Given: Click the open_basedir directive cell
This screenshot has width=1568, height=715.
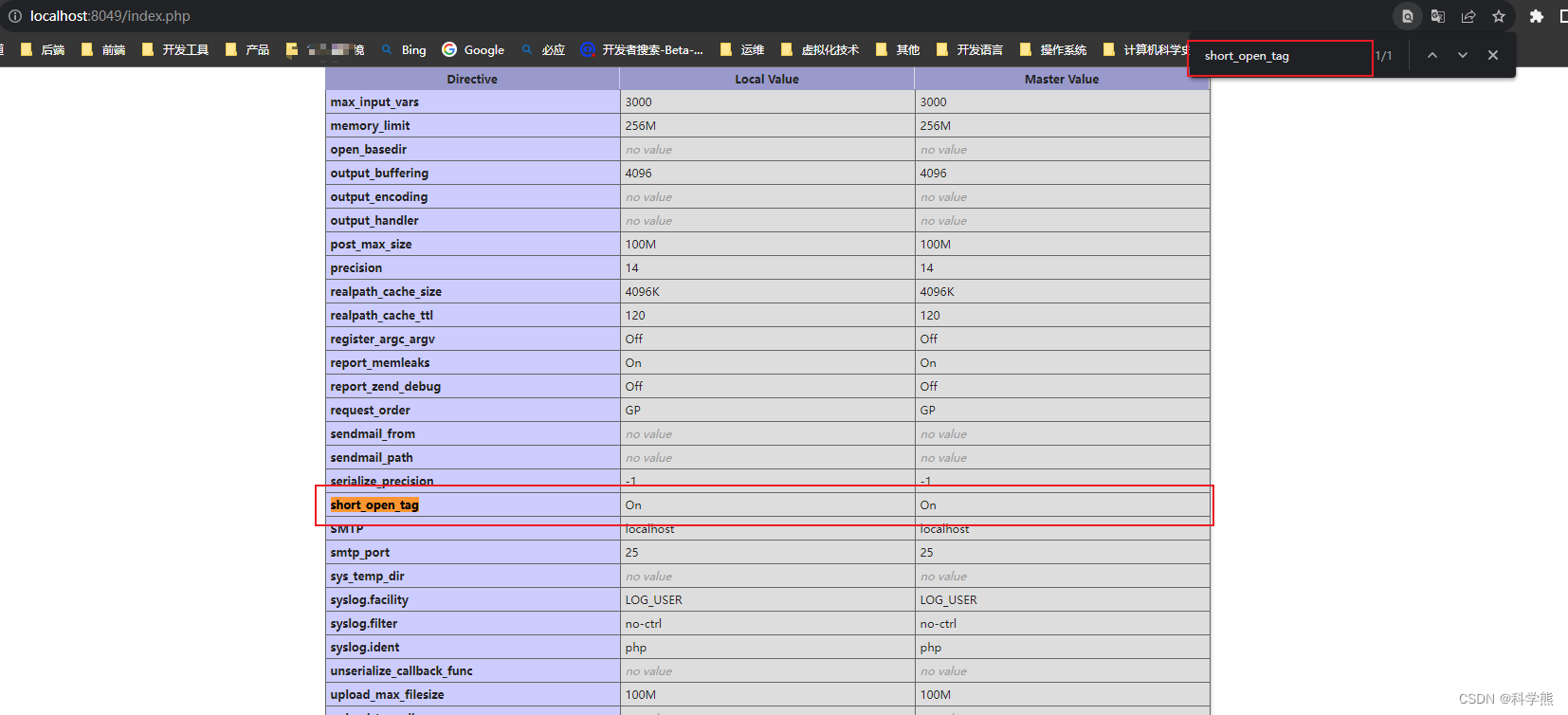Looking at the screenshot, I should [x=472, y=149].
